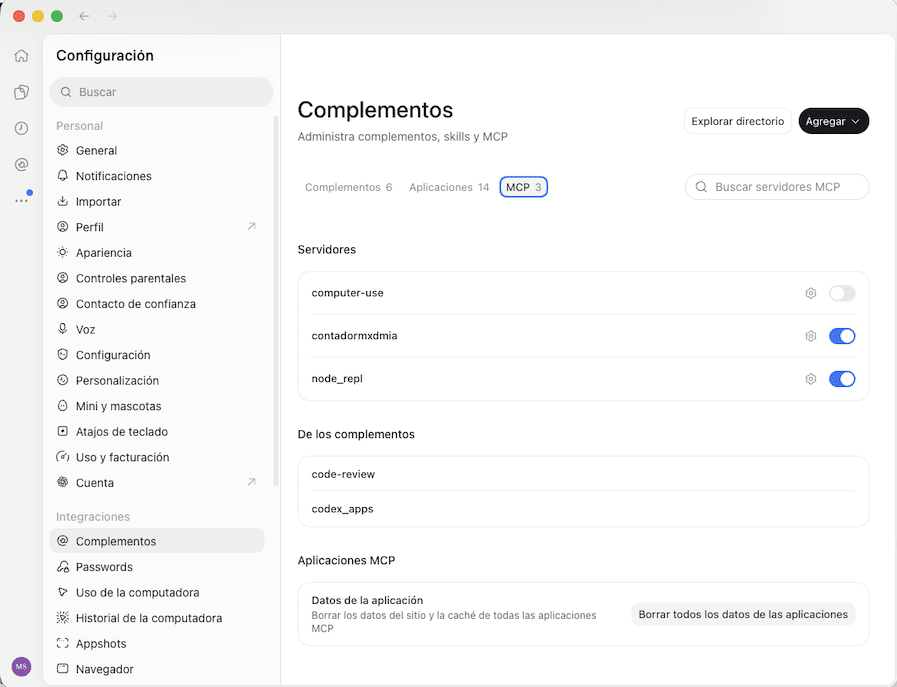Open the Agregar dropdown button
The height and width of the screenshot is (687, 897).
pos(834,121)
